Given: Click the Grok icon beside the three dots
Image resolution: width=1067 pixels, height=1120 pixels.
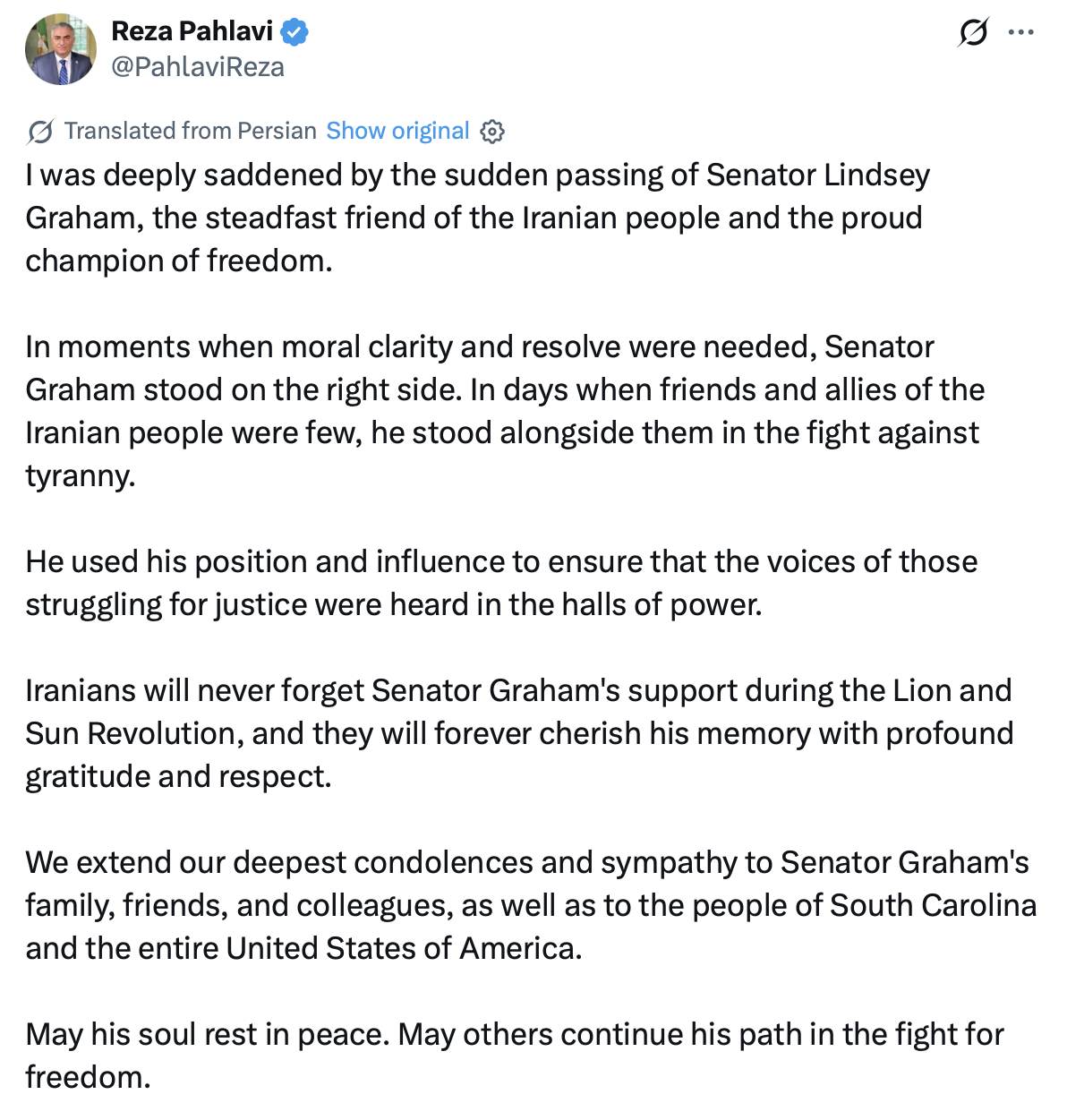Looking at the screenshot, I should [x=973, y=33].
